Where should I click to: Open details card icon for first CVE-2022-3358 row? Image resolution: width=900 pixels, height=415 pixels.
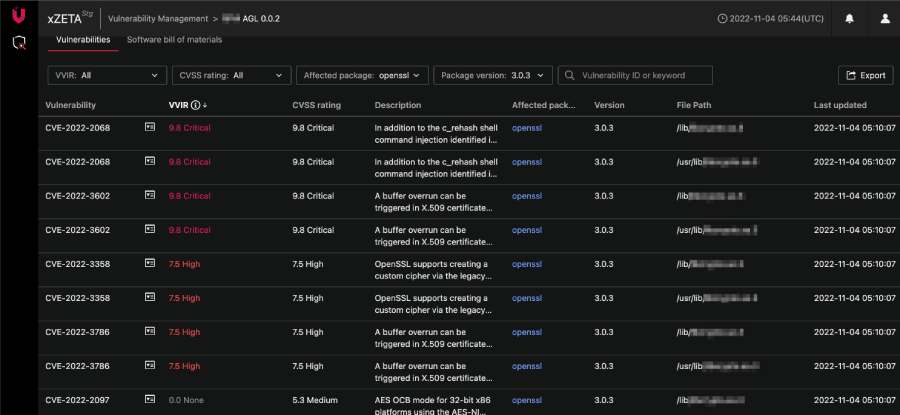[150, 263]
